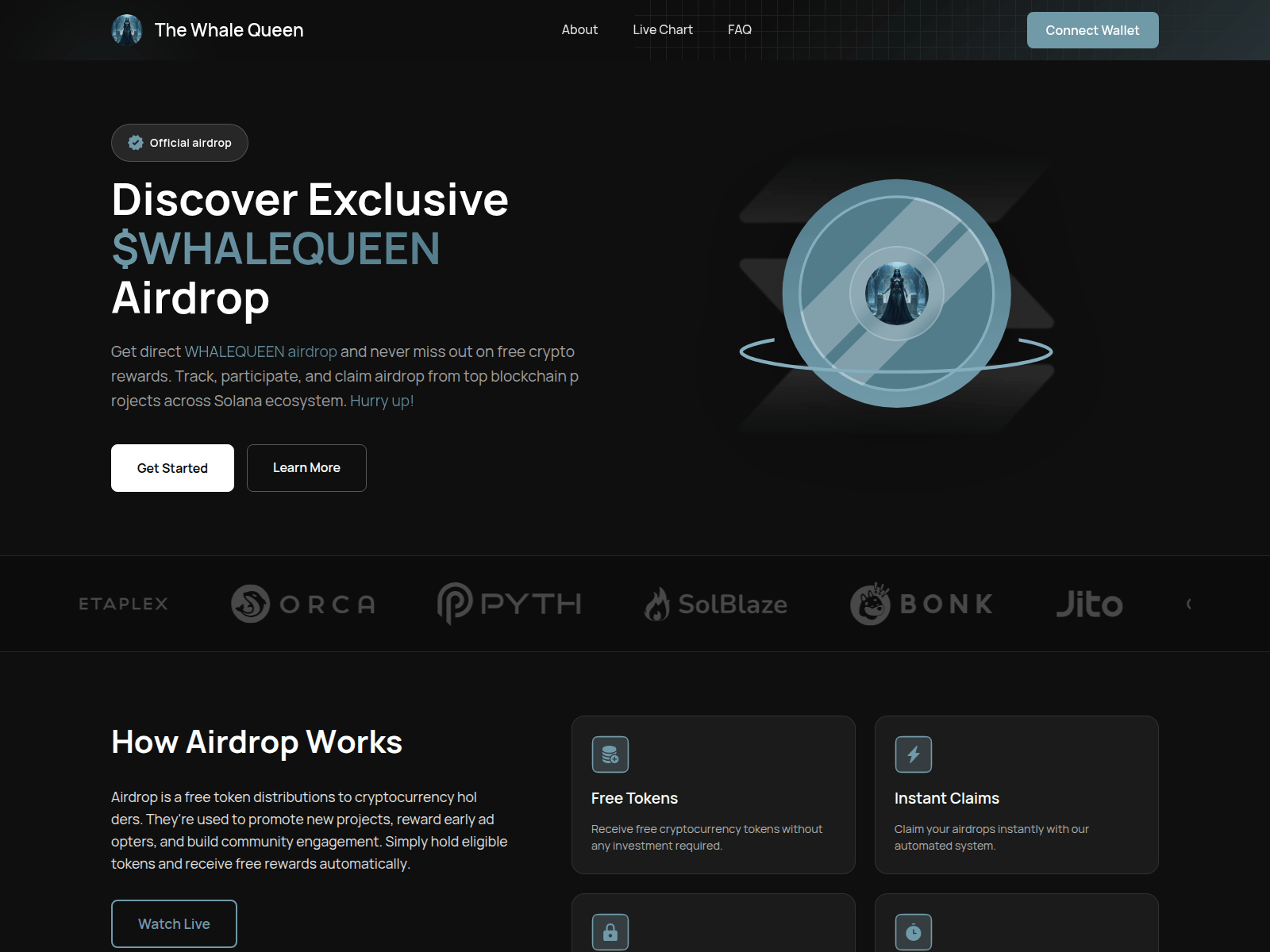Viewport: 1270px width, 952px height.
Task: Click the verified badge in Official airdrop
Action: click(x=136, y=143)
